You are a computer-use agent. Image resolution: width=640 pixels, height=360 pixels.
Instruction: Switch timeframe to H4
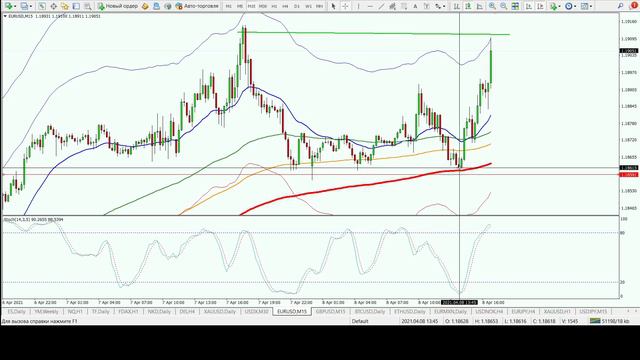[285, 6]
